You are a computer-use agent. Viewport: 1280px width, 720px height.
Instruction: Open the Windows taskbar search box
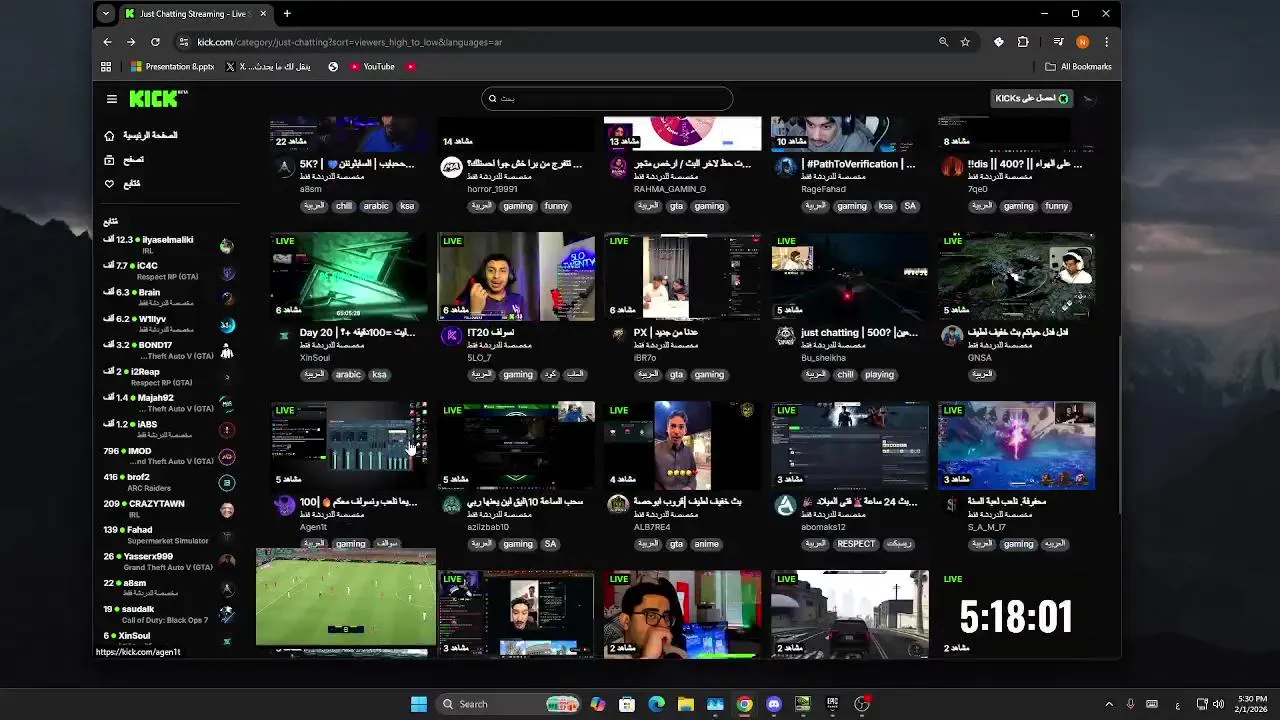[509, 704]
